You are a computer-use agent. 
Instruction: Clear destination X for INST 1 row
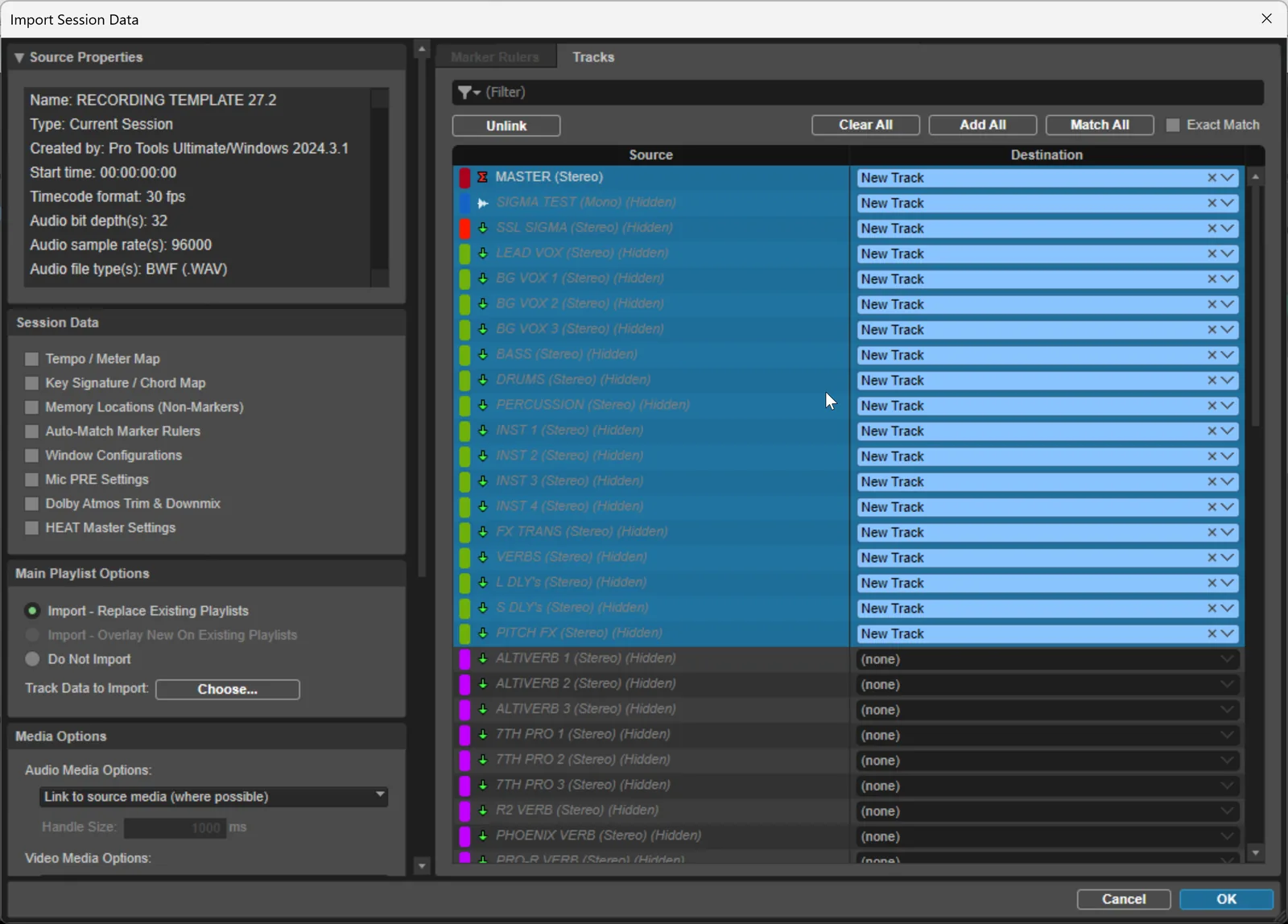click(1212, 431)
